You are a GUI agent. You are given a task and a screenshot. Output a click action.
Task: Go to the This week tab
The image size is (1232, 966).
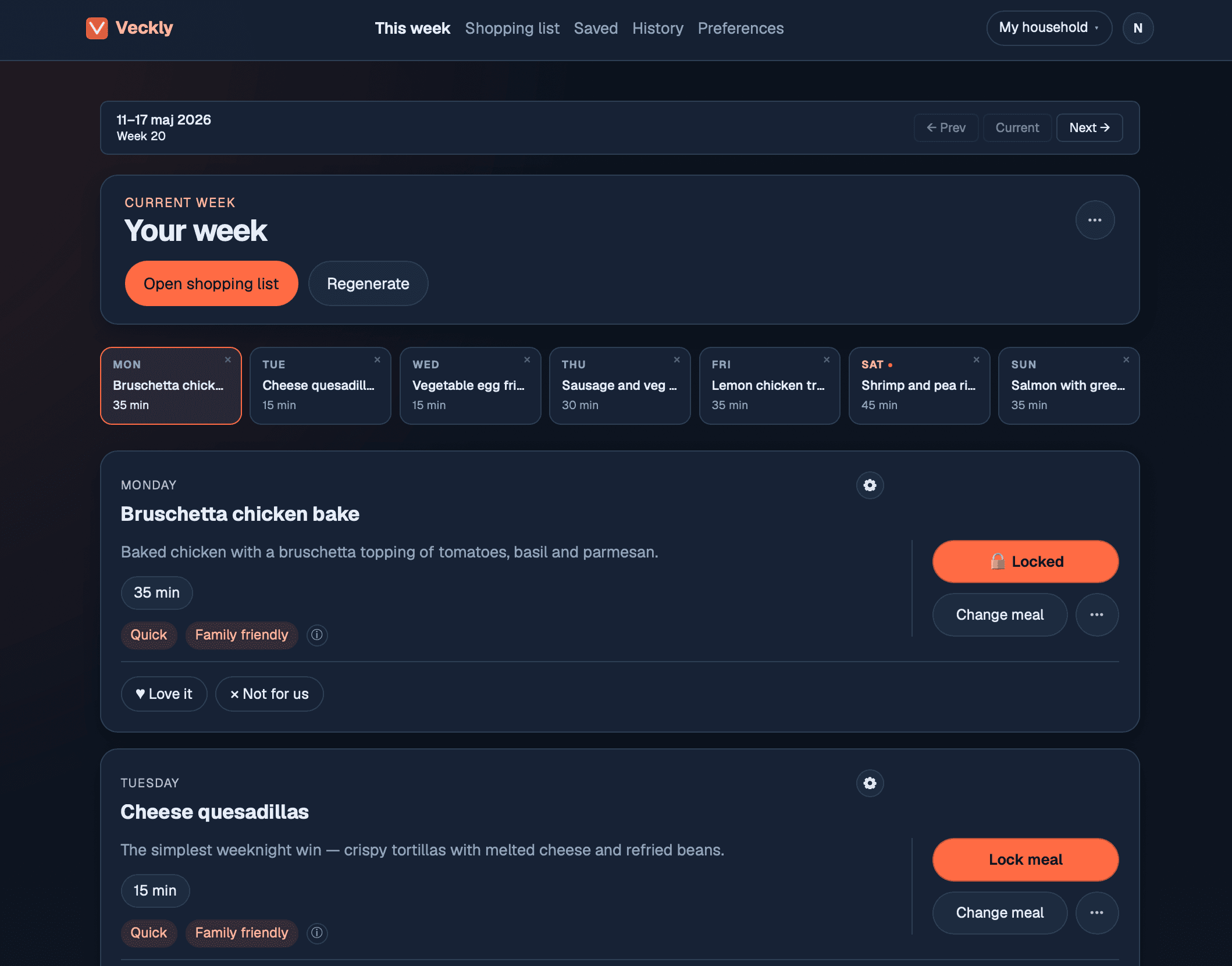tap(412, 28)
